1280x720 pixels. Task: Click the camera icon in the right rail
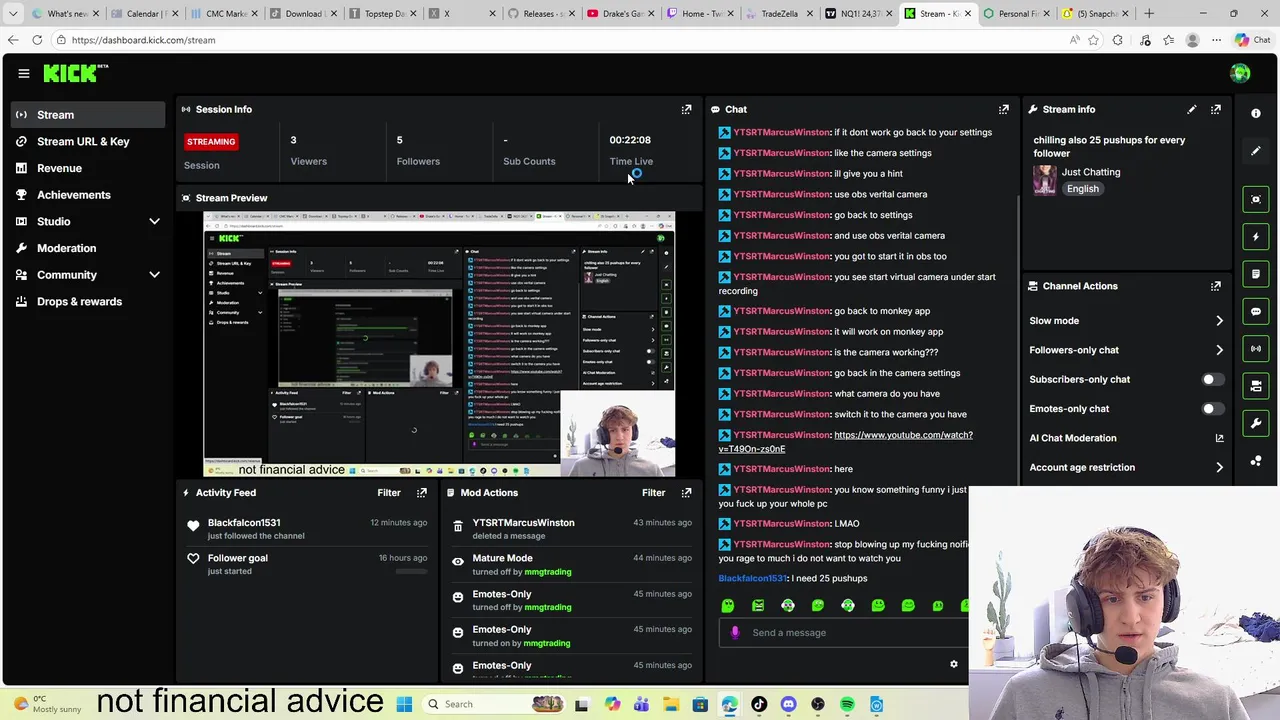click(x=1256, y=386)
